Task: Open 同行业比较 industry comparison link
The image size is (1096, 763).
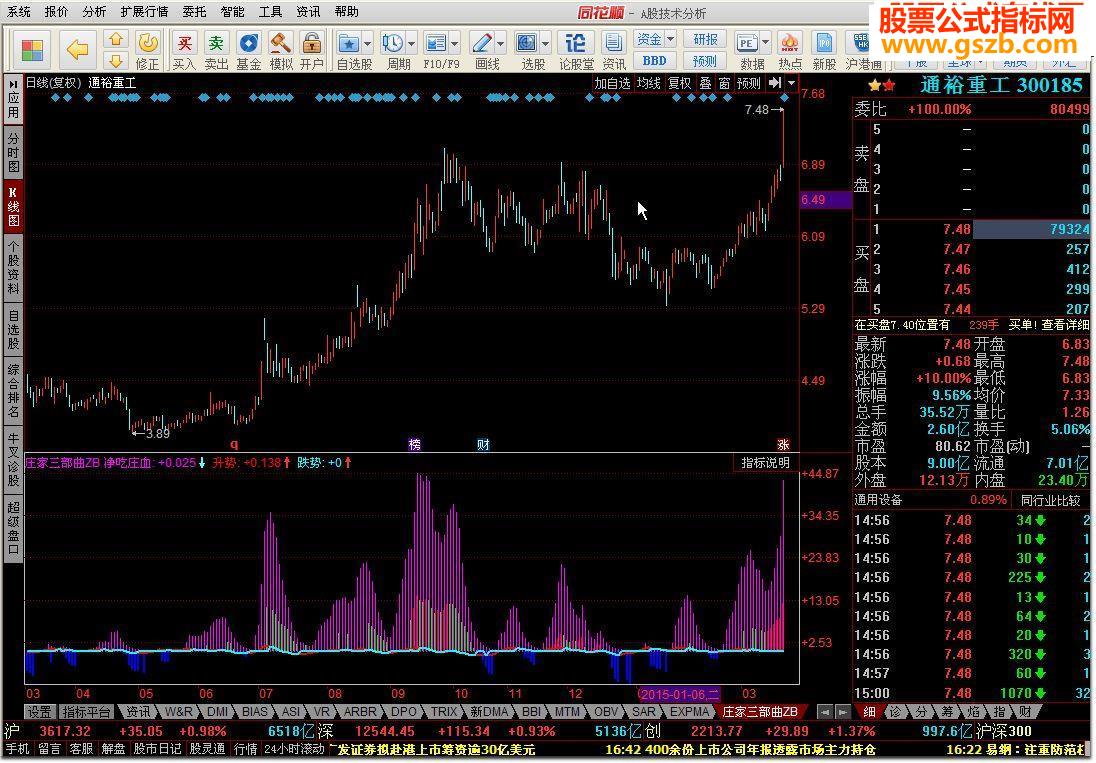Action: point(1050,500)
